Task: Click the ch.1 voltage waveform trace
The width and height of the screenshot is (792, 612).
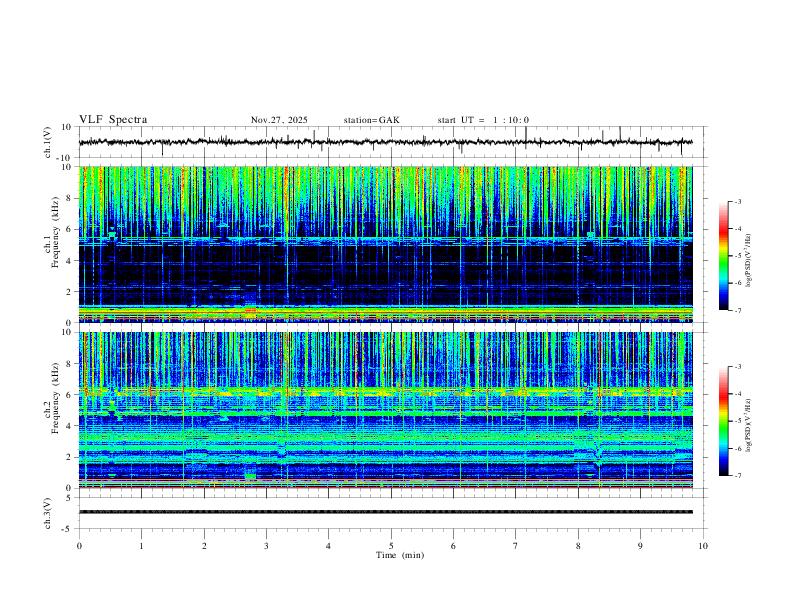Action: [x=385, y=142]
